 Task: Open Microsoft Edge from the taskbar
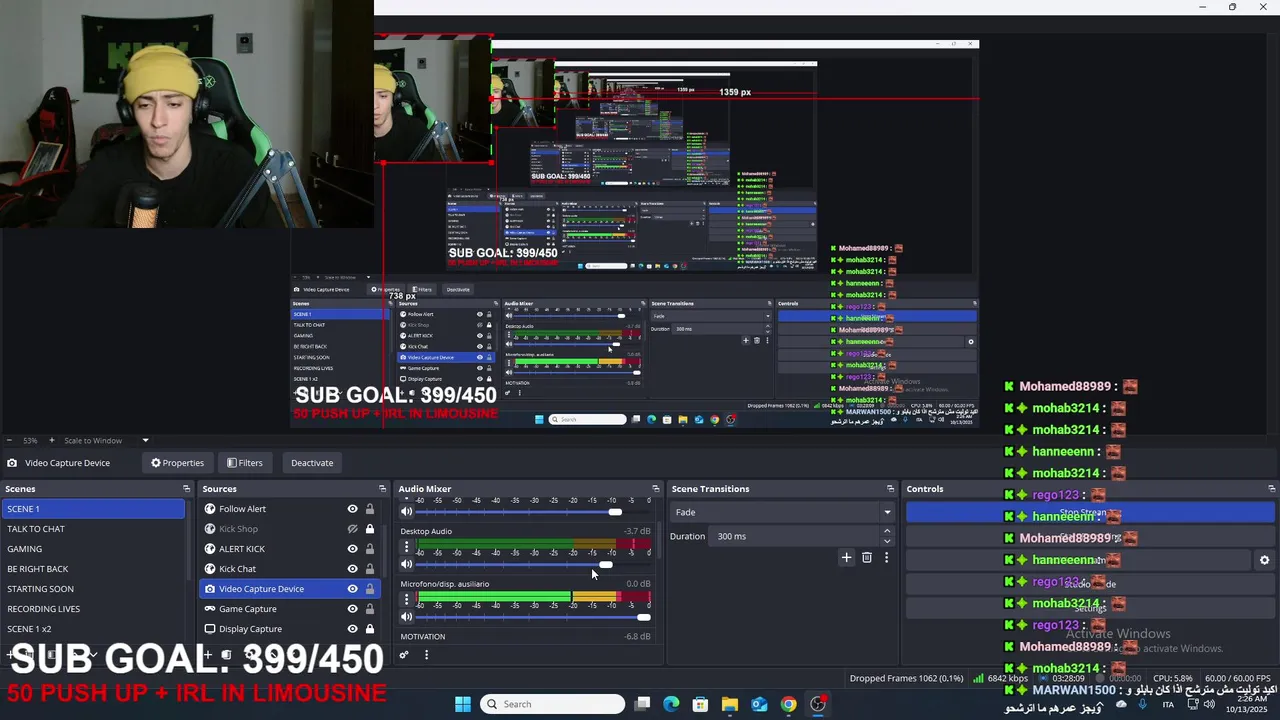[x=671, y=704]
